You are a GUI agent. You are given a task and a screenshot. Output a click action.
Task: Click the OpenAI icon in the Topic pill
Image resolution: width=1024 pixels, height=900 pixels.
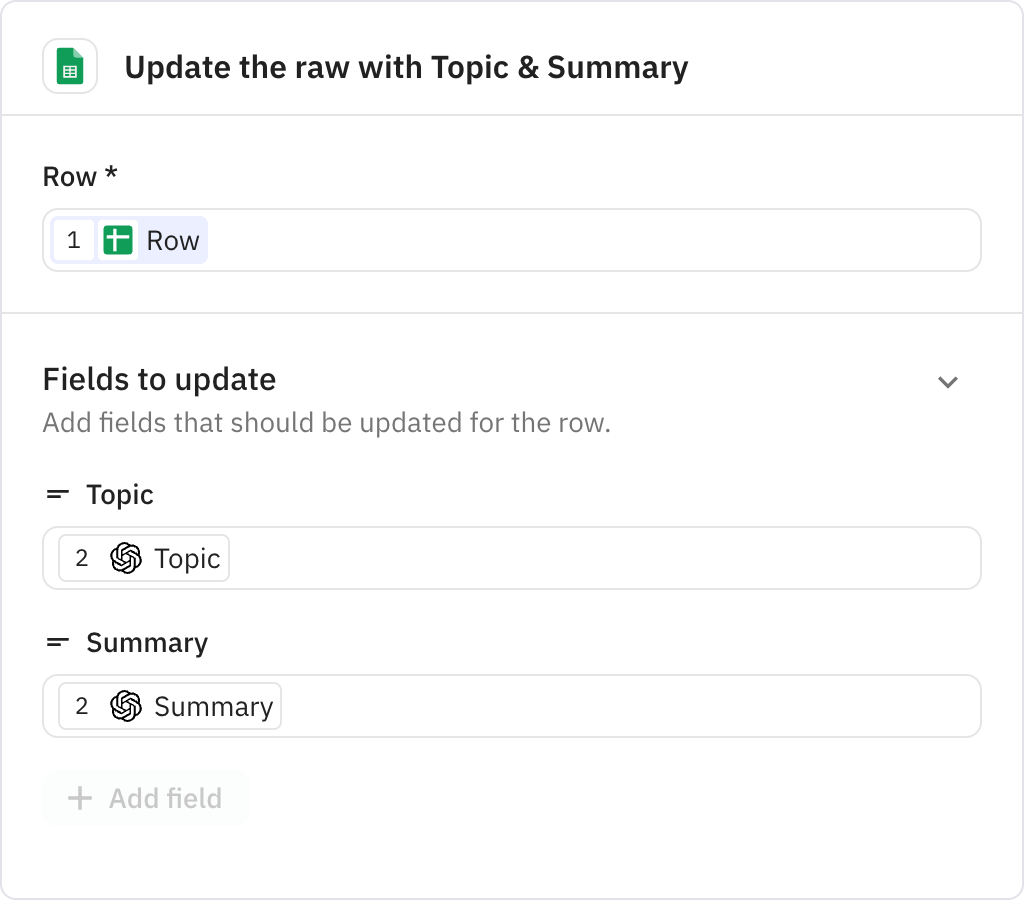pyautogui.click(x=127, y=558)
